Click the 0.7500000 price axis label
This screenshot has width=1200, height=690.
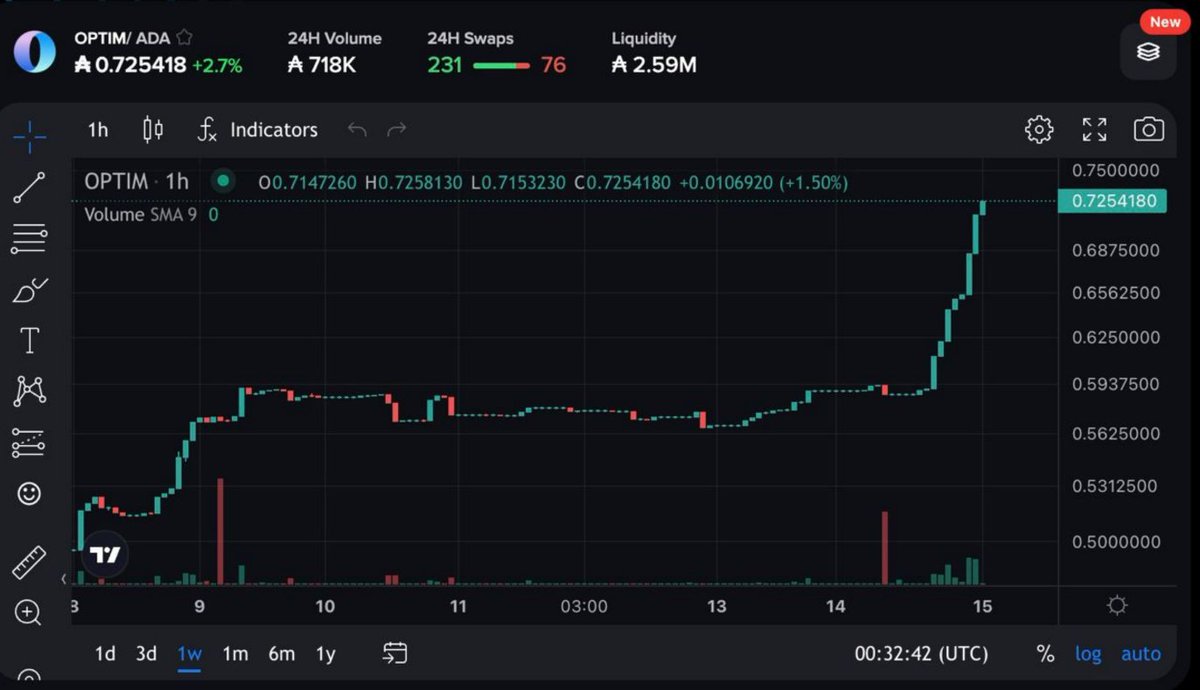click(1115, 171)
